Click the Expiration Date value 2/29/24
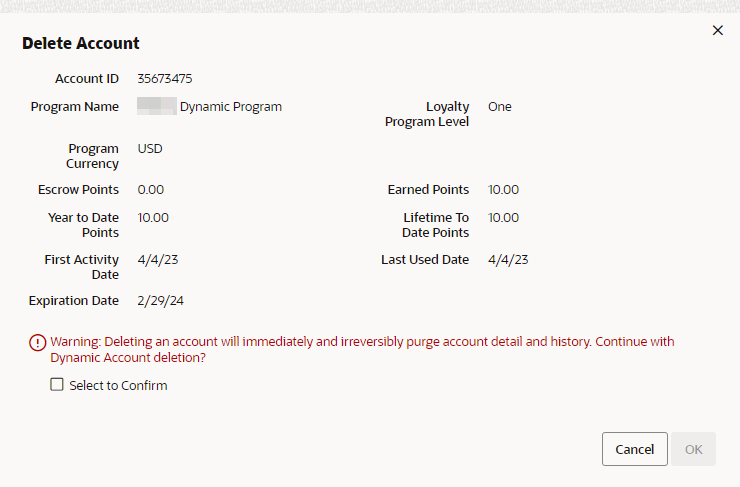The height and width of the screenshot is (487, 740). [160, 301]
